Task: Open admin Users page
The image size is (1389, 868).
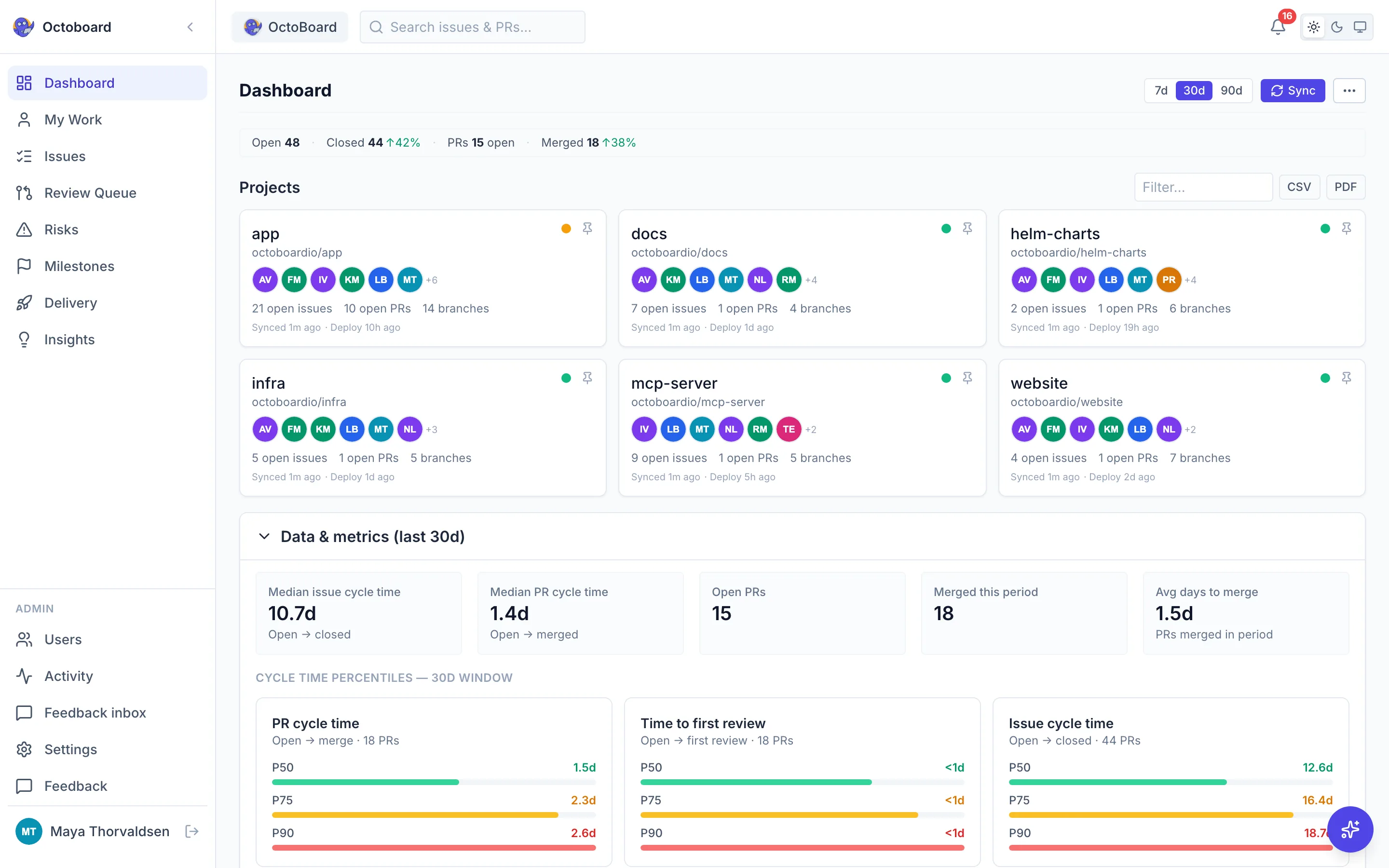Action: [x=108, y=639]
